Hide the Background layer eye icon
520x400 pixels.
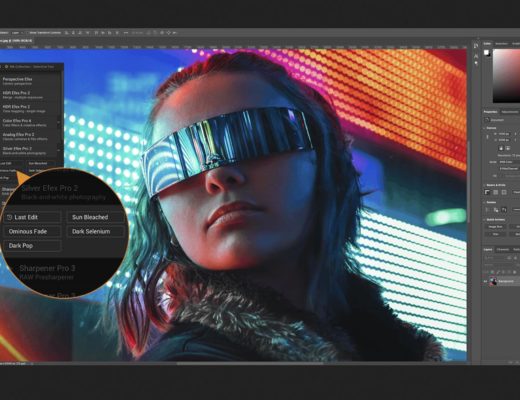485,282
